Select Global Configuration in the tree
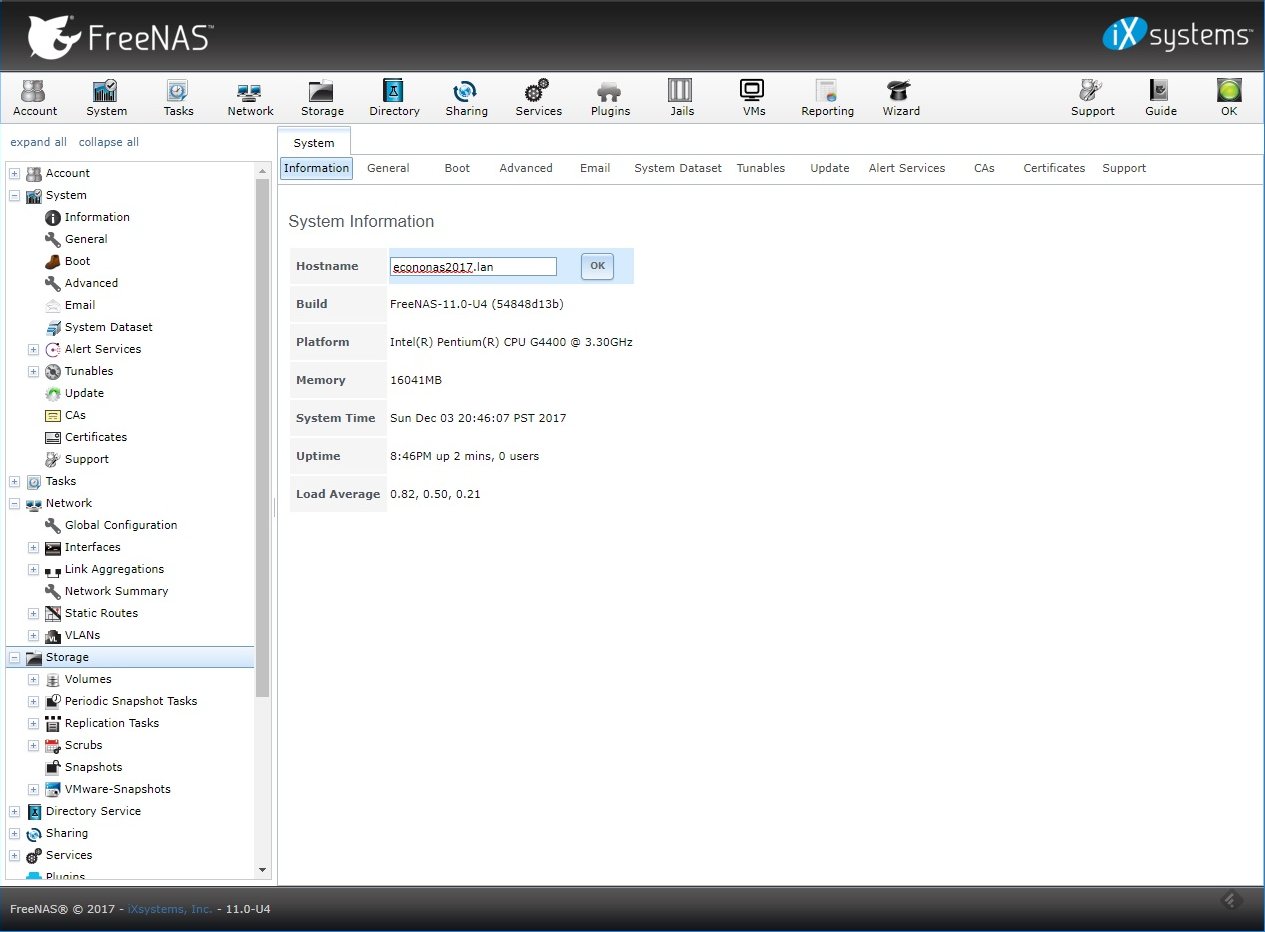Screen dimensions: 1265x932 [x=120, y=525]
